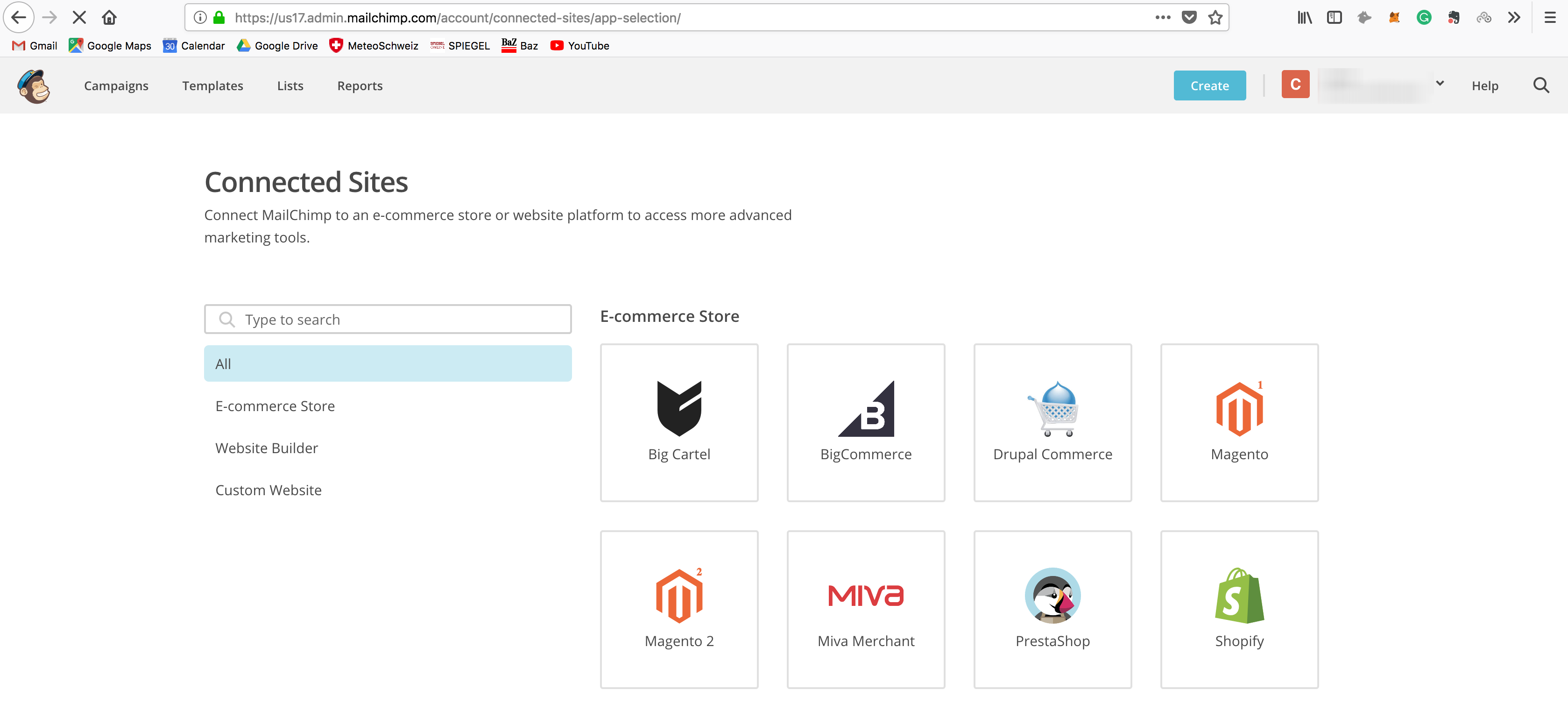Open Campaigns menu
This screenshot has width=1568, height=704.
tap(116, 86)
